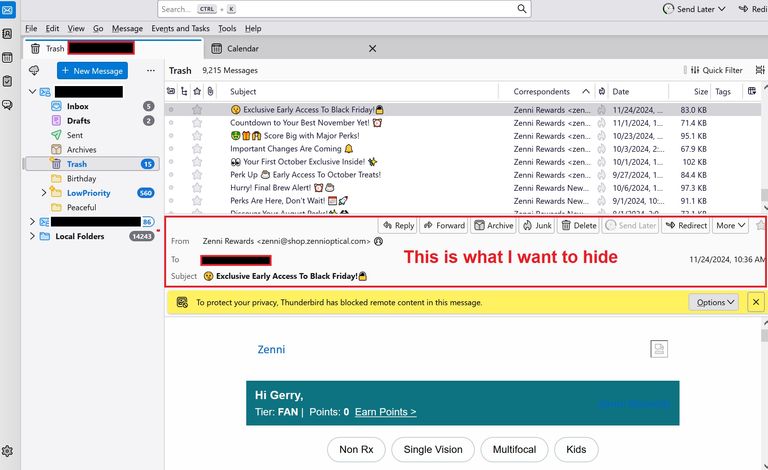Click sender contact icon next to Zenni address
The width and height of the screenshot is (768, 470).
point(378,241)
